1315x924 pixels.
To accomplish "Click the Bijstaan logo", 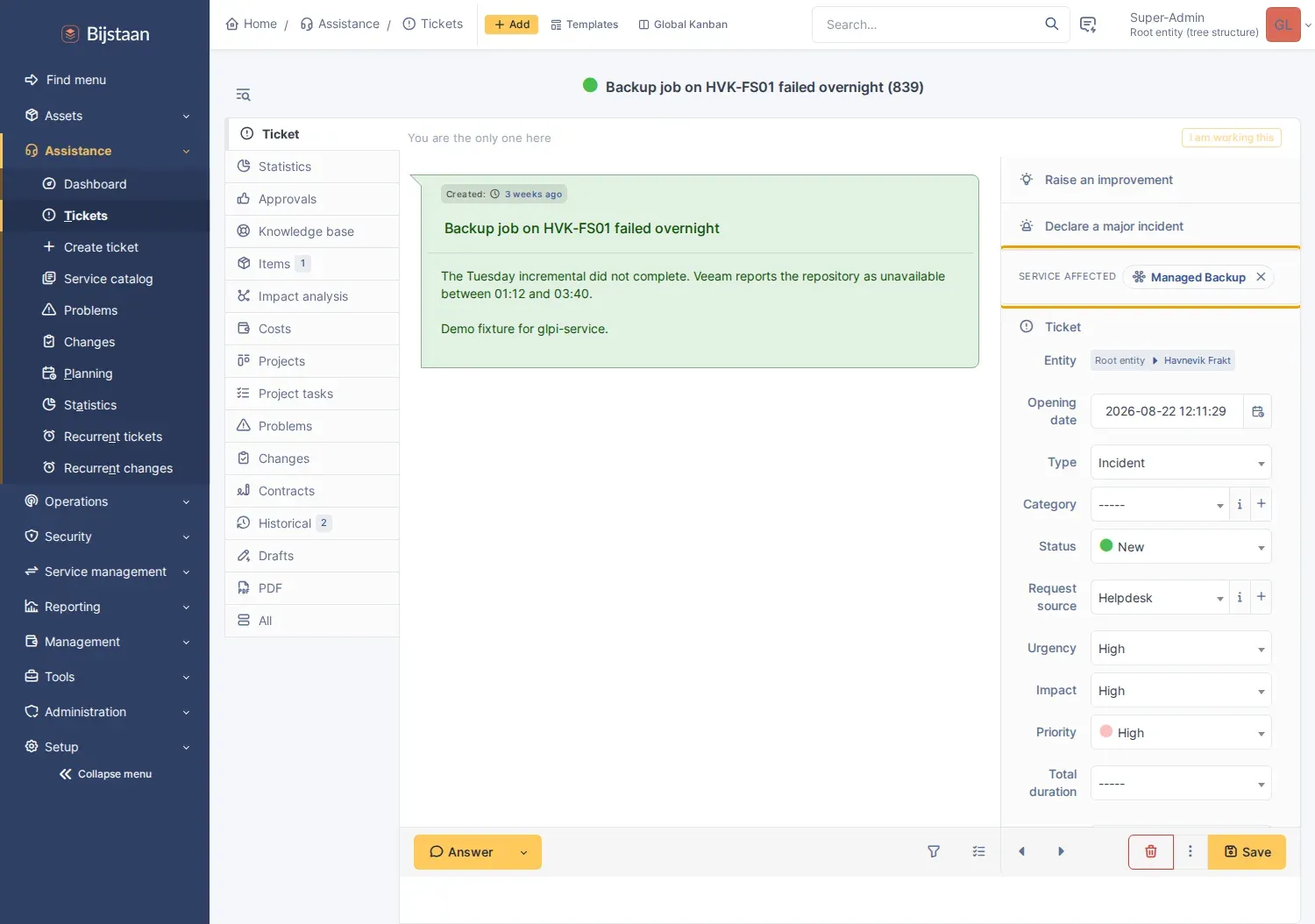I will pyautogui.click(x=105, y=34).
